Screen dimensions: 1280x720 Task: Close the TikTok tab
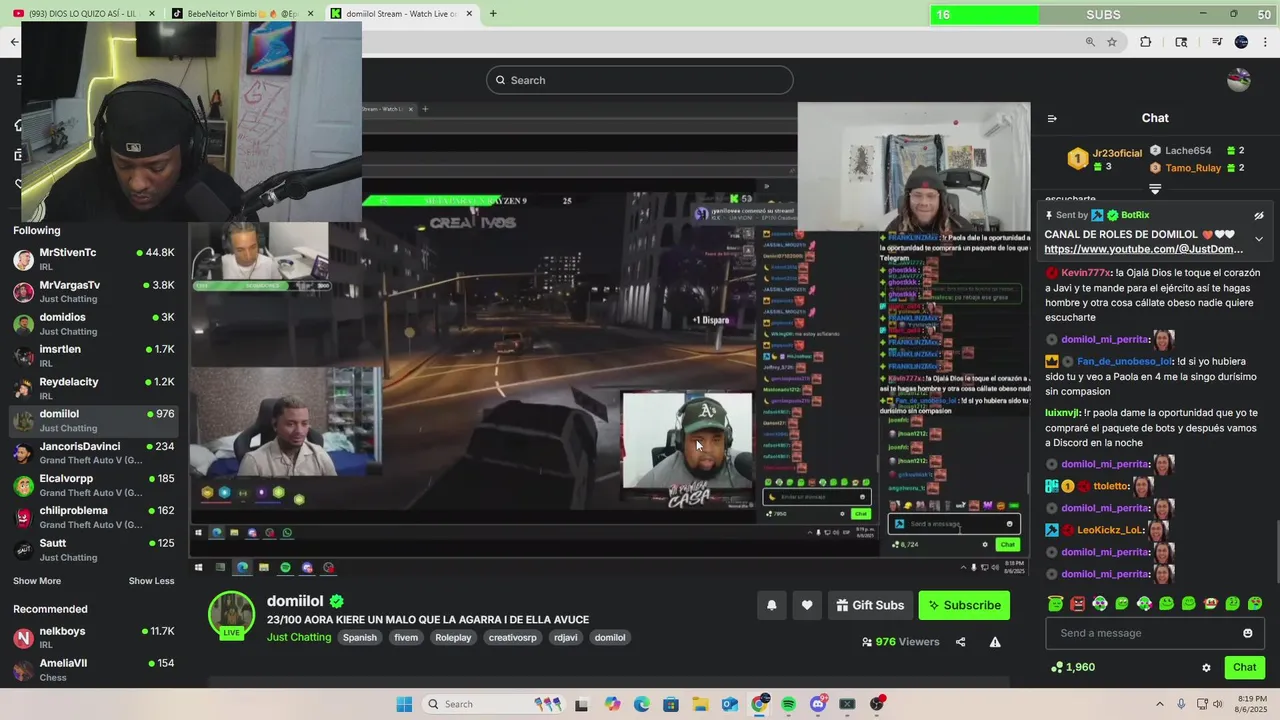click(x=311, y=14)
